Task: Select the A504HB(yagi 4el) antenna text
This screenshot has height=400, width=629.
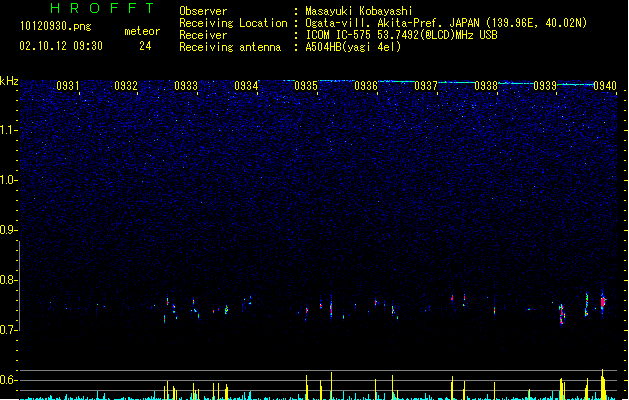Action: click(x=353, y=47)
